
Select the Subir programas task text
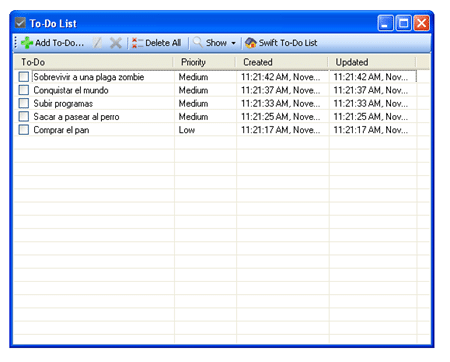pos(63,104)
